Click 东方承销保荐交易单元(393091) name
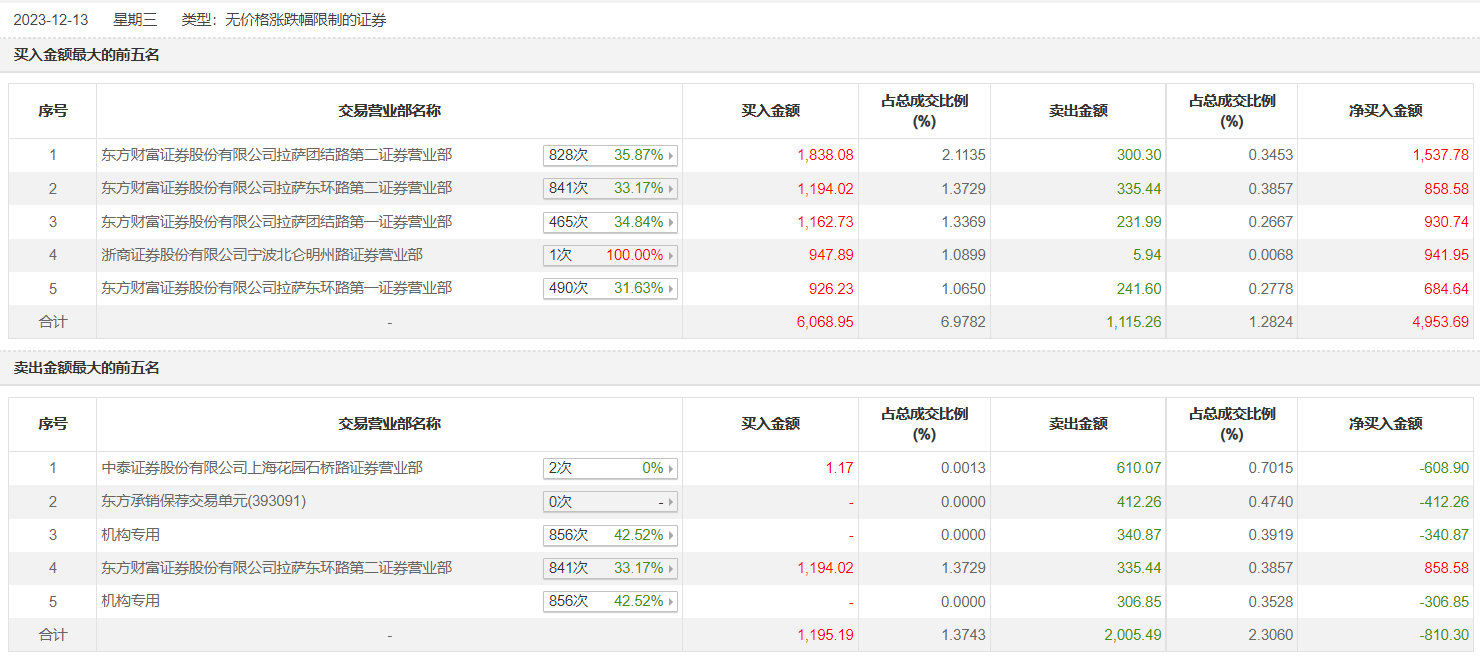 204,501
